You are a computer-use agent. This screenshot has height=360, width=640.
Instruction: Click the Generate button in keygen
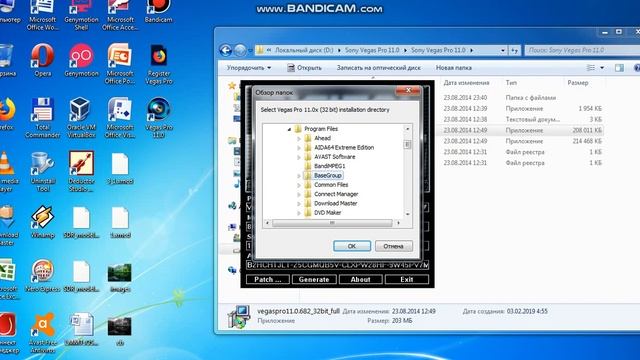tap(314, 280)
